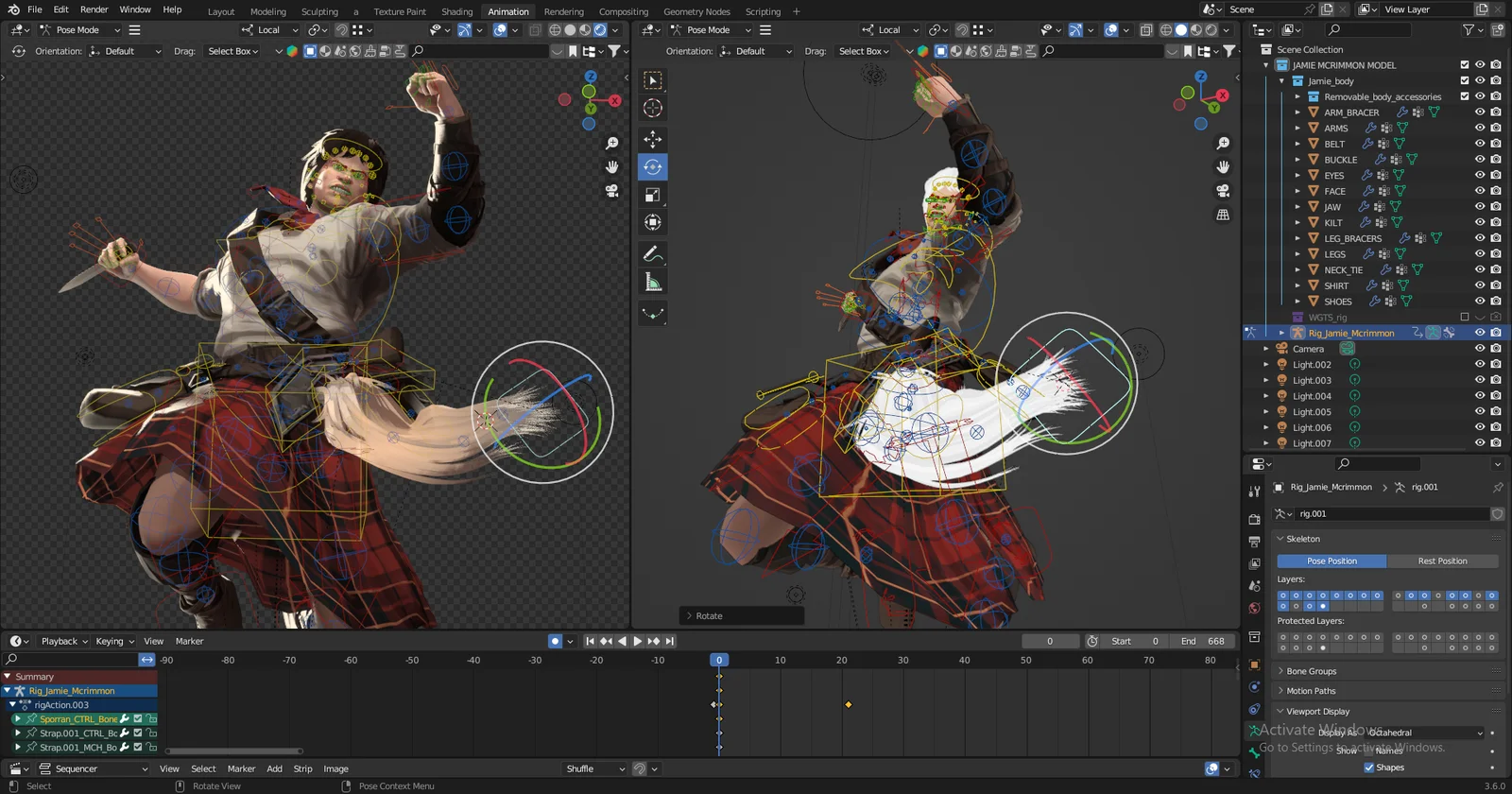Pin the properties editor context
Image resolution: width=1512 pixels, height=794 pixels.
[1498, 488]
